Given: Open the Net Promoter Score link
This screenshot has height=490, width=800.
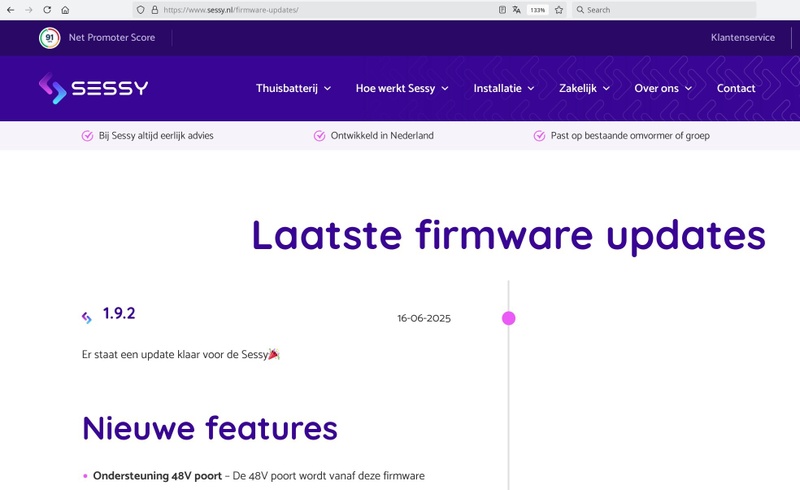Looking at the screenshot, I should pyautogui.click(x=112, y=37).
